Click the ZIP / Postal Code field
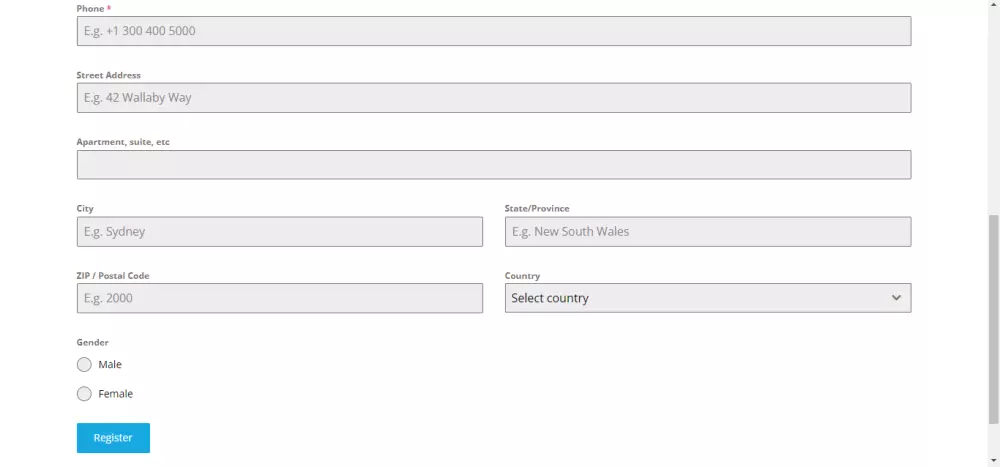The height and width of the screenshot is (467, 1000). (279, 298)
